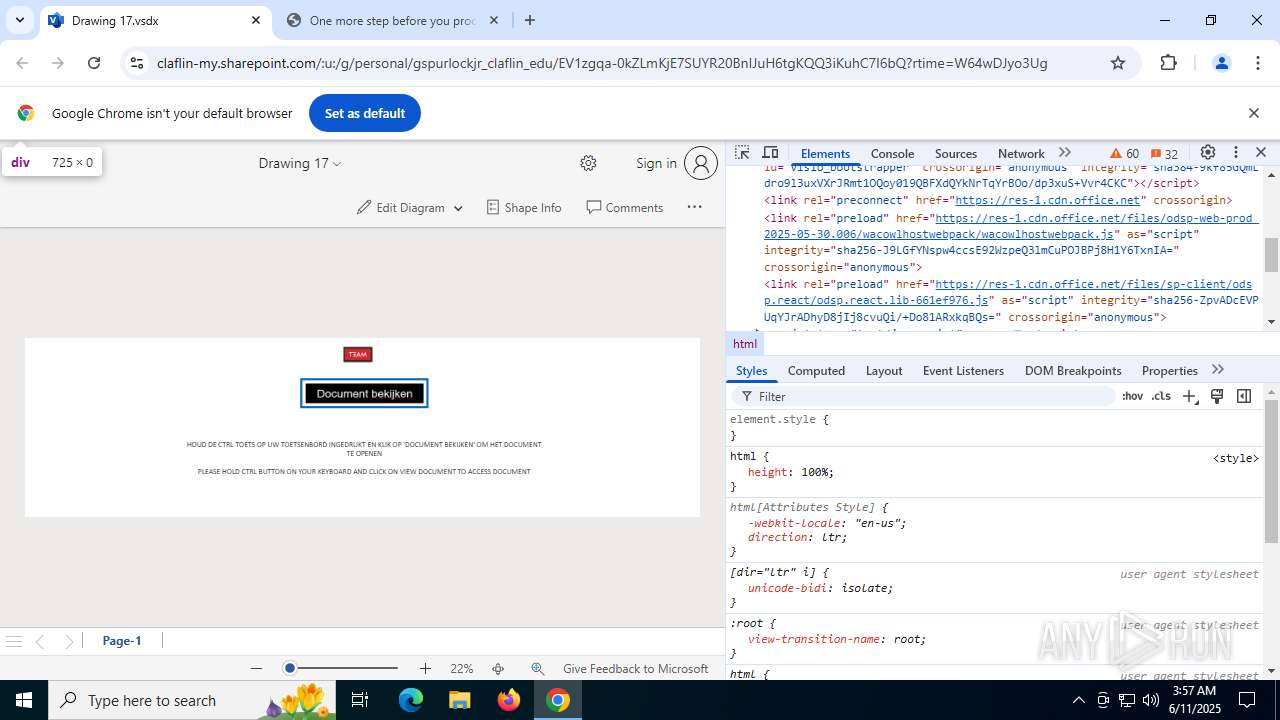
Task: Open the DevTools inspect element picker
Action: 742,153
